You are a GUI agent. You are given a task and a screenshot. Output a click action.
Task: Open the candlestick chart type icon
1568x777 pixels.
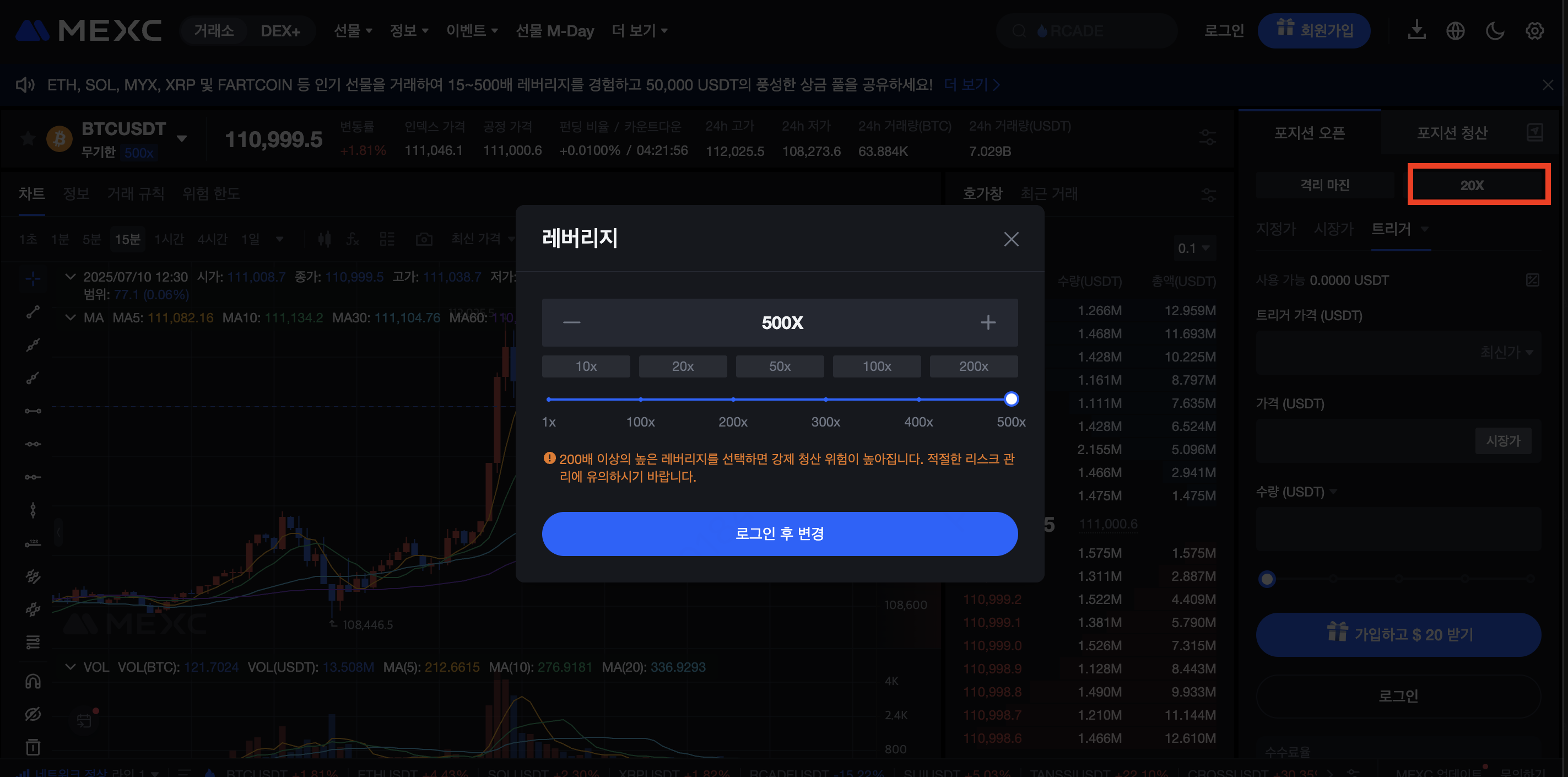(x=325, y=239)
